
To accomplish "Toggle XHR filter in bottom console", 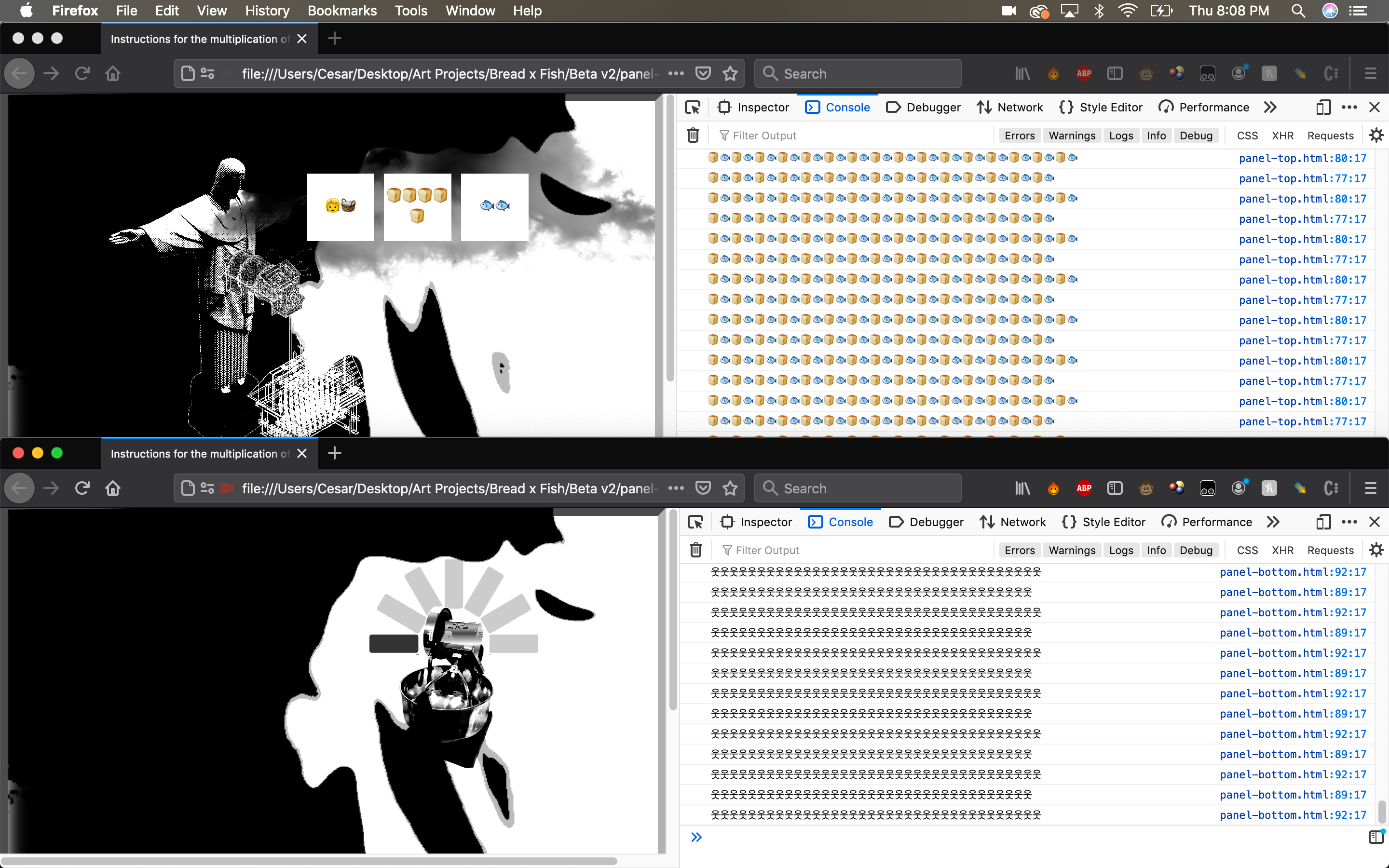I will pos(1282,550).
